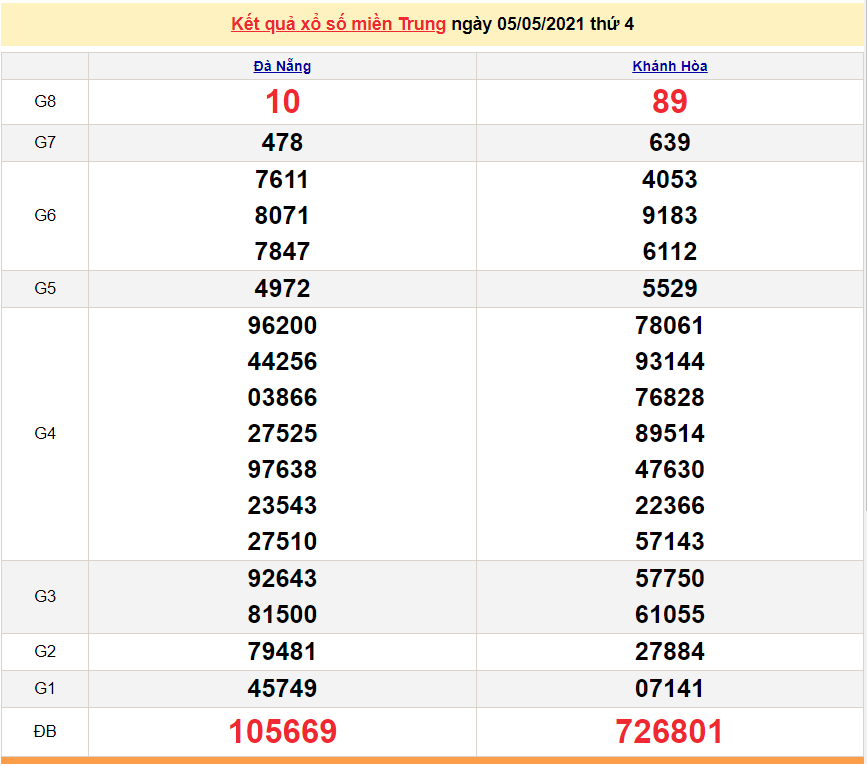Click Đà Nẵng G2 number 79481
The height and width of the screenshot is (766, 867).
[282, 652]
